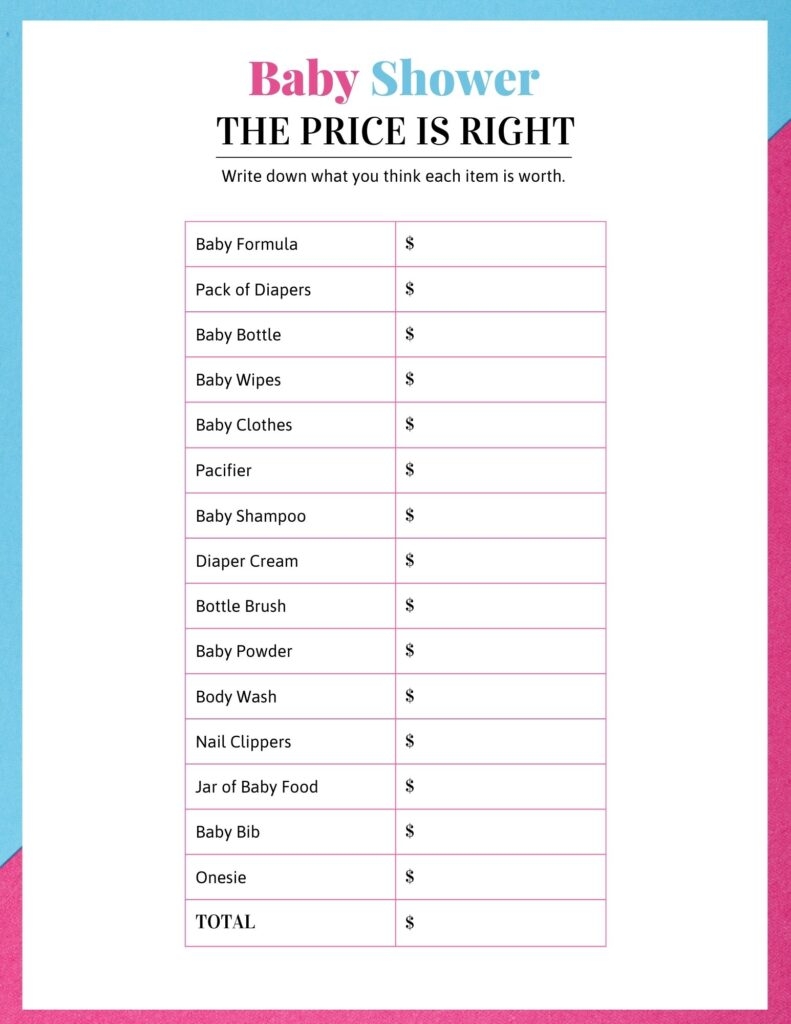
Task: Click the Nail Clippers price cell
Action: point(500,742)
